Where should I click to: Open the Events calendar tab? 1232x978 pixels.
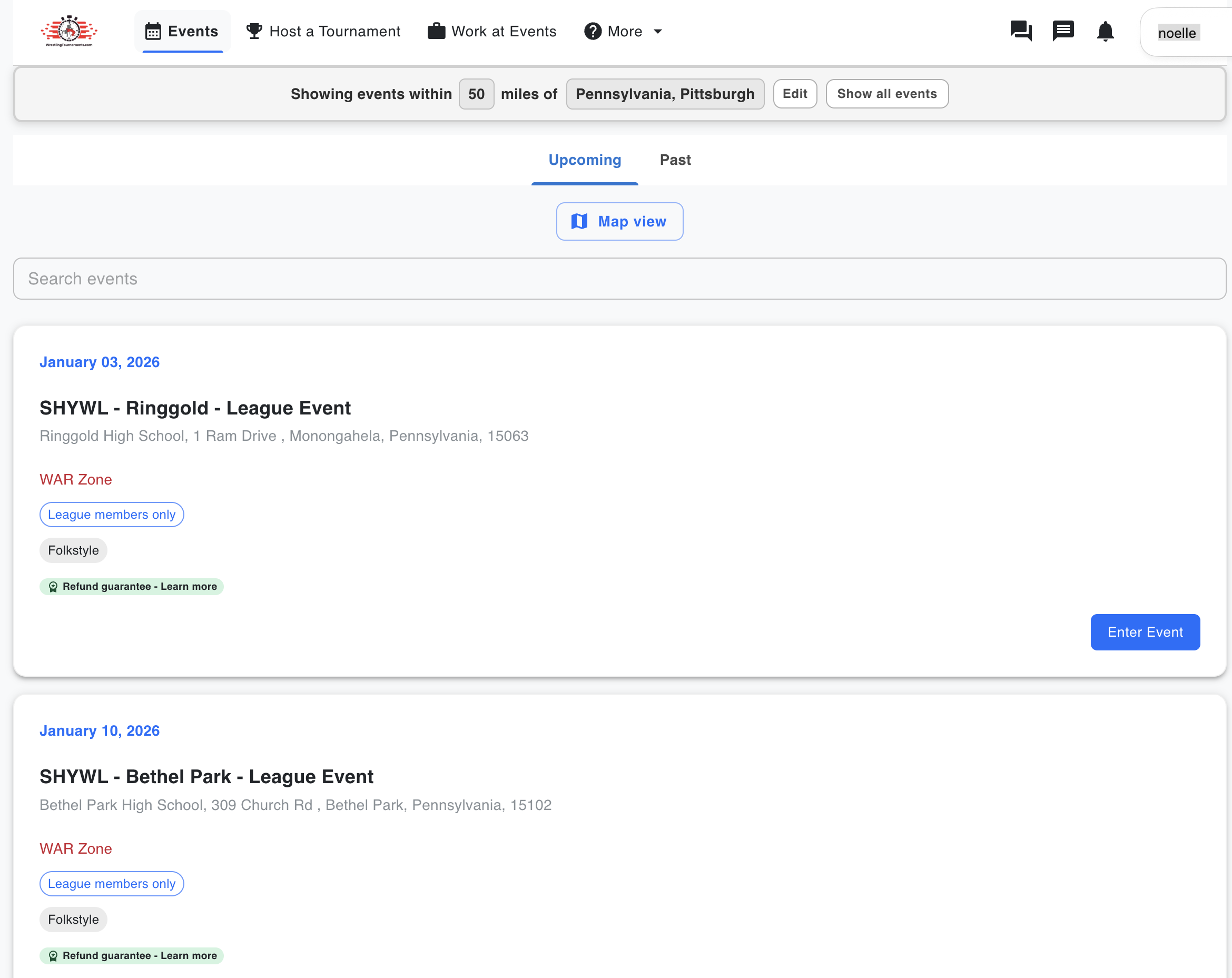(x=182, y=32)
